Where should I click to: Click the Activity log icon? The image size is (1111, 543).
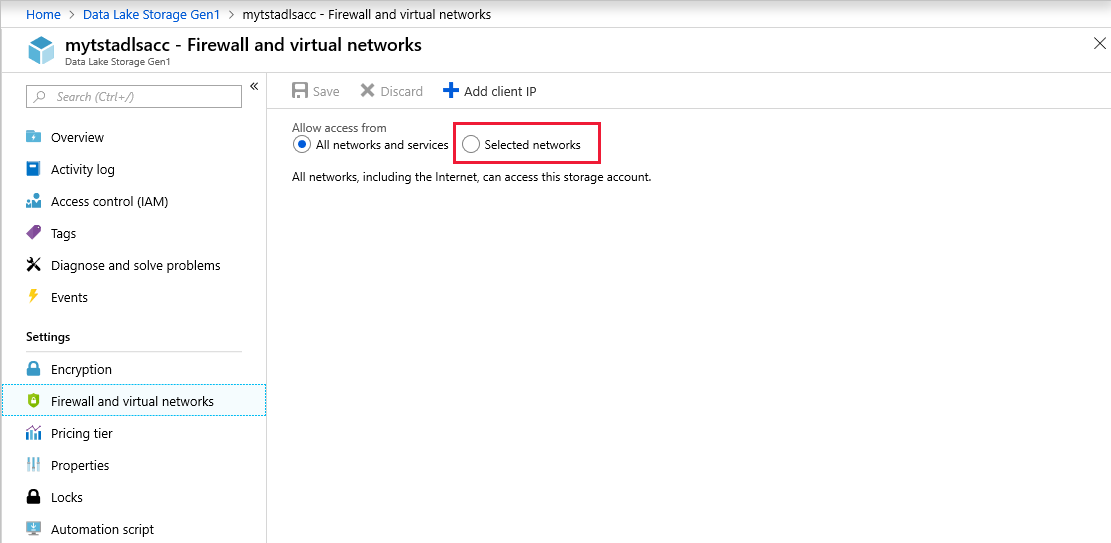(33, 169)
